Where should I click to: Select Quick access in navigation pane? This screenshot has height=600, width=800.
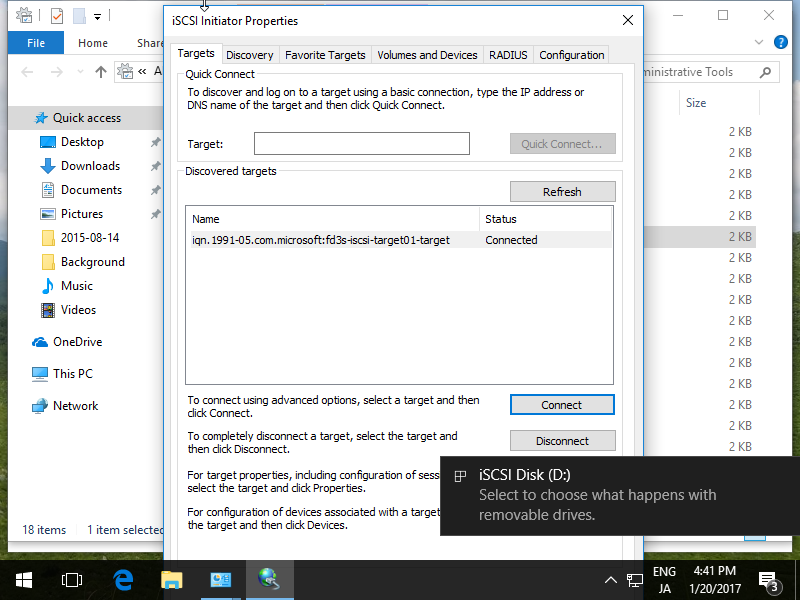pyautogui.click(x=86, y=118)
